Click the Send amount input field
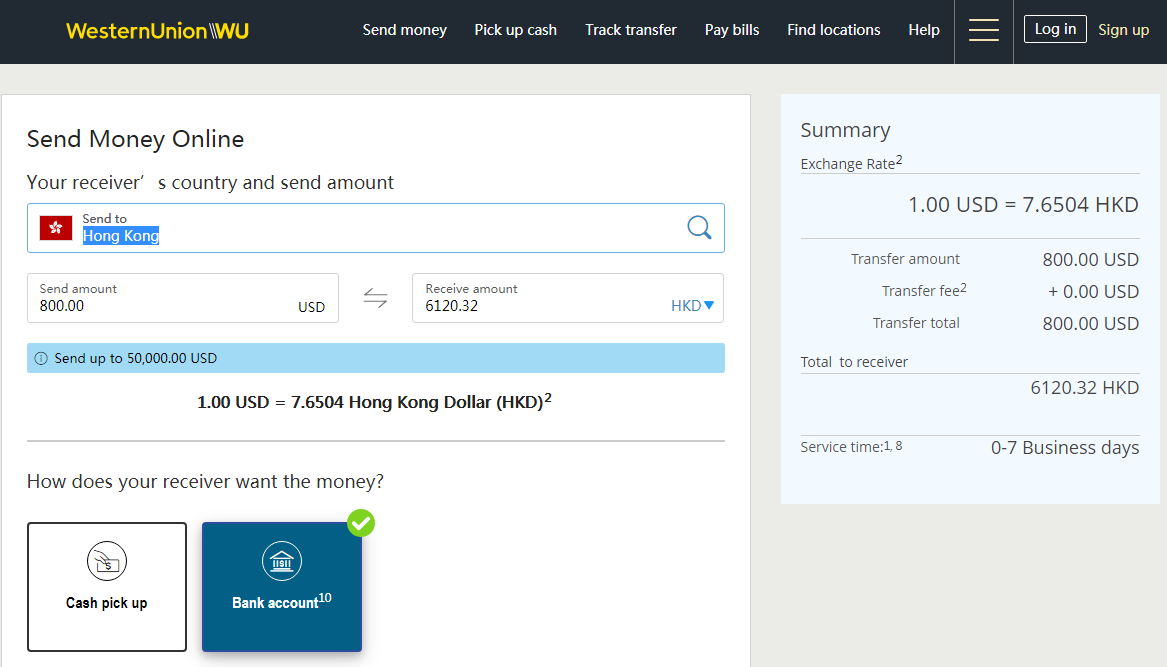The width and height of the screenshot is (1167, 667). 160,306
